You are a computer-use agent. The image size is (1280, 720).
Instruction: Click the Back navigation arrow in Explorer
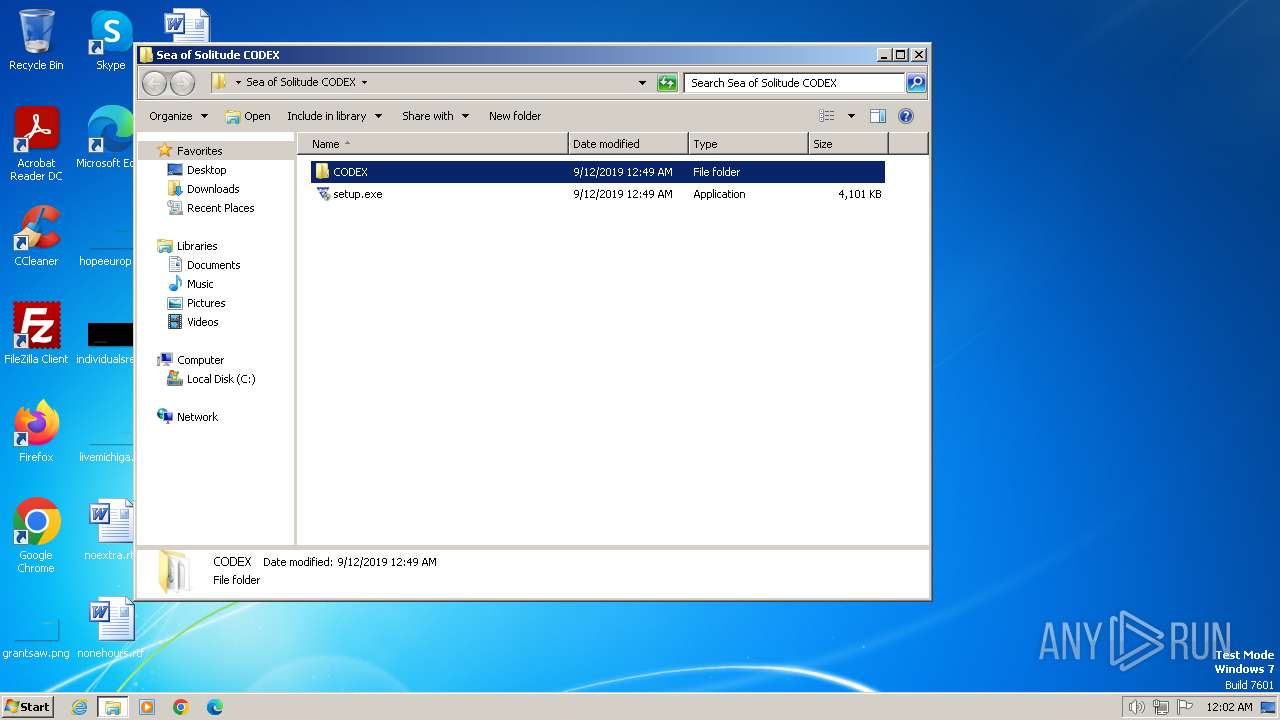(154, 83)
